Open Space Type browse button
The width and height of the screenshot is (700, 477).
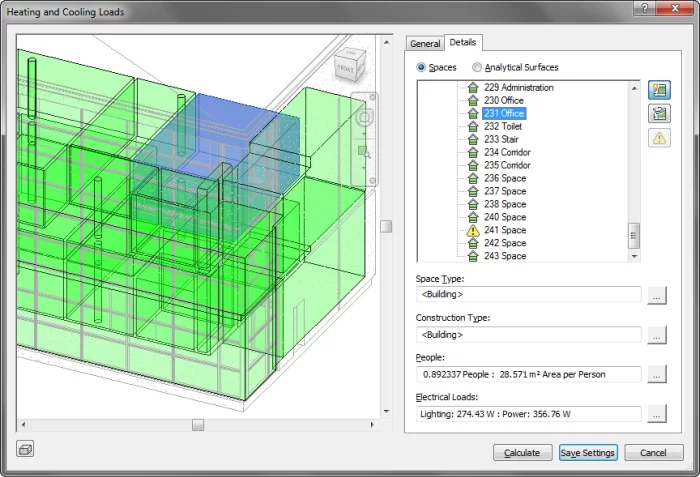656,295
